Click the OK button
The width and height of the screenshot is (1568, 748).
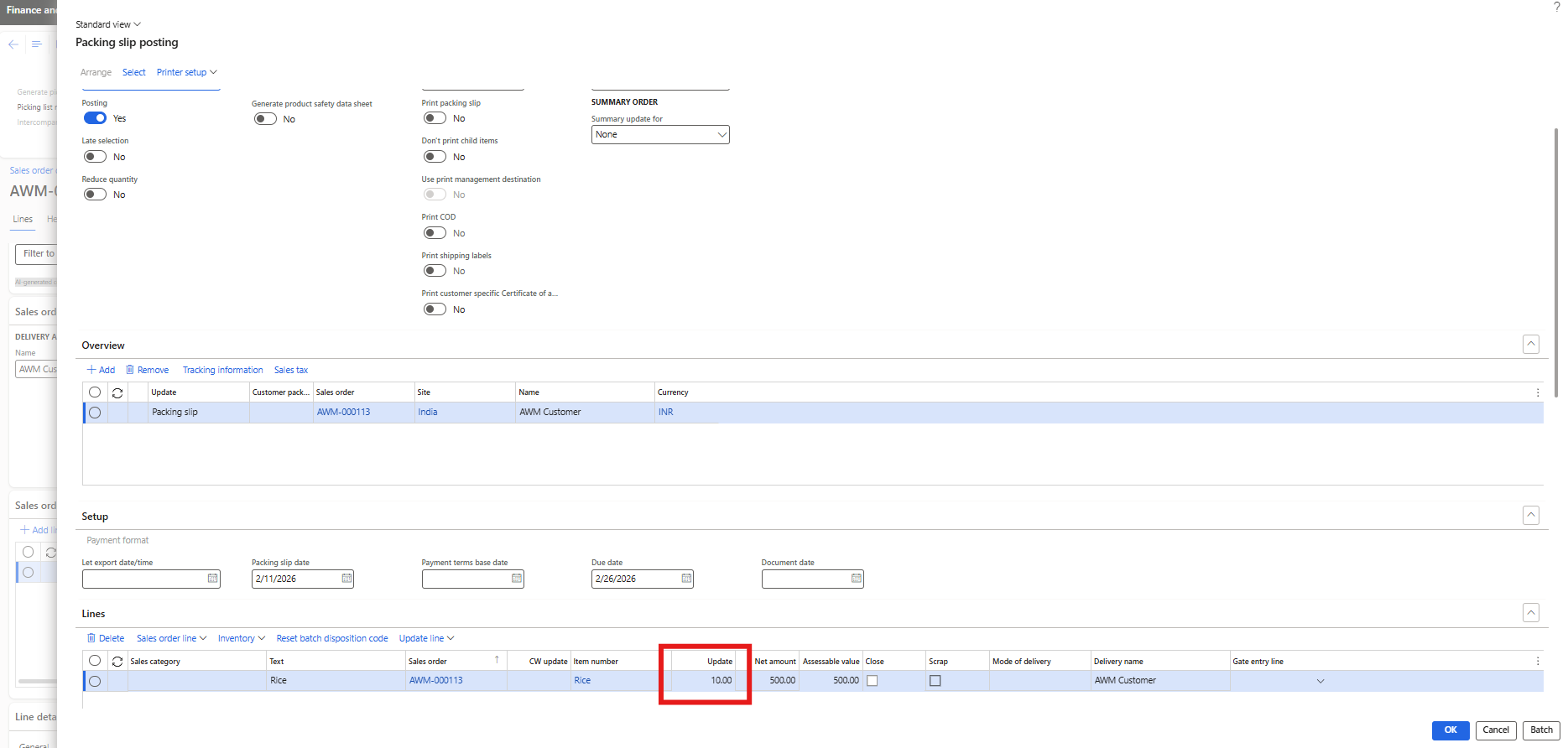coord(1451,730)
